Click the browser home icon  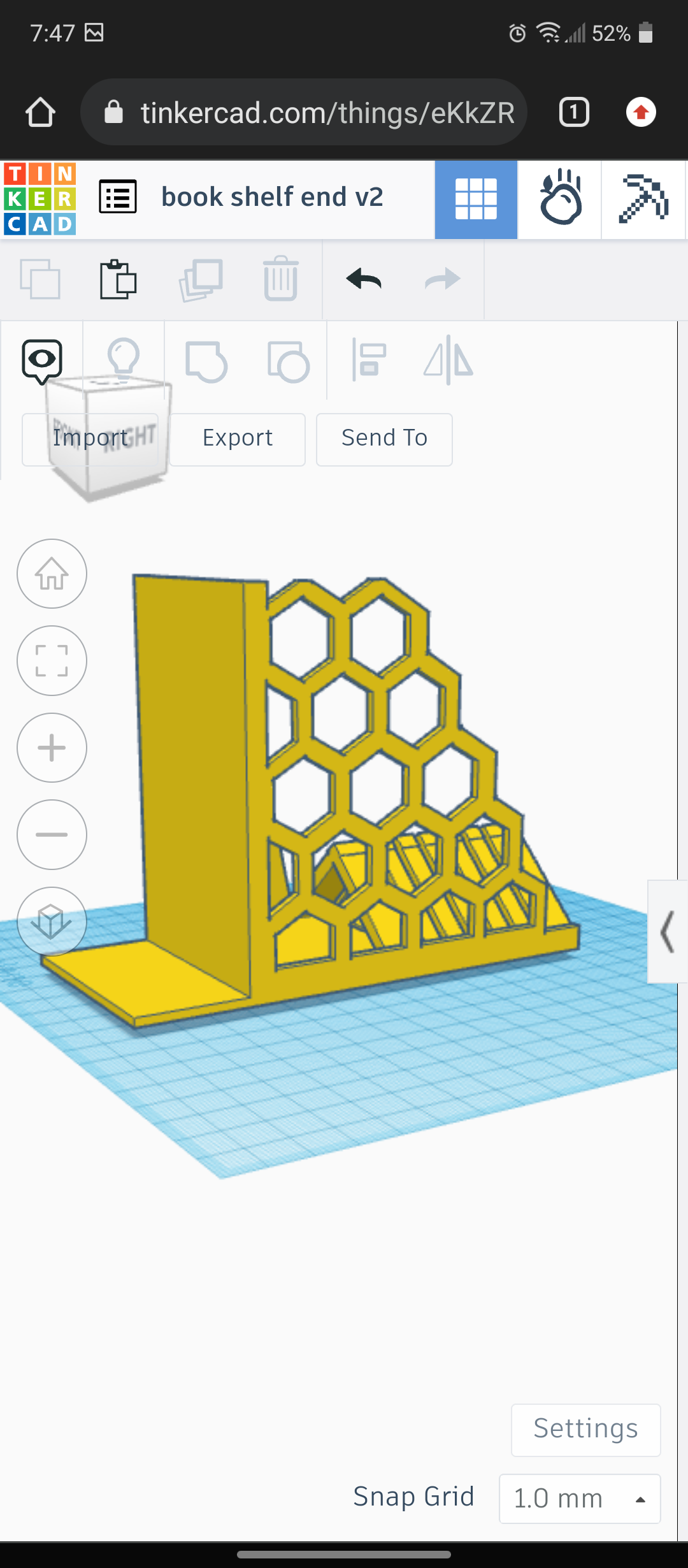[40, 112]
